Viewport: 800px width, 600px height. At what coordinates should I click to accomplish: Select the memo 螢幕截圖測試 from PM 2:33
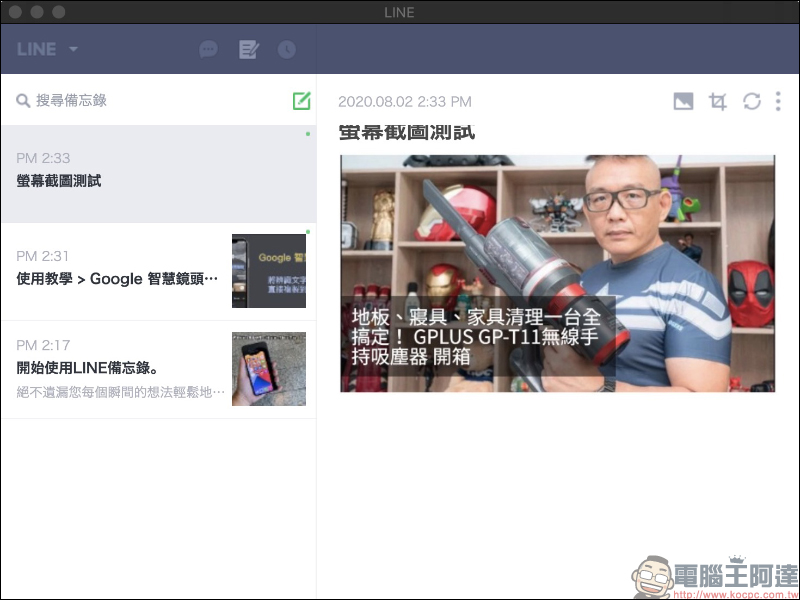coord(159,173)
